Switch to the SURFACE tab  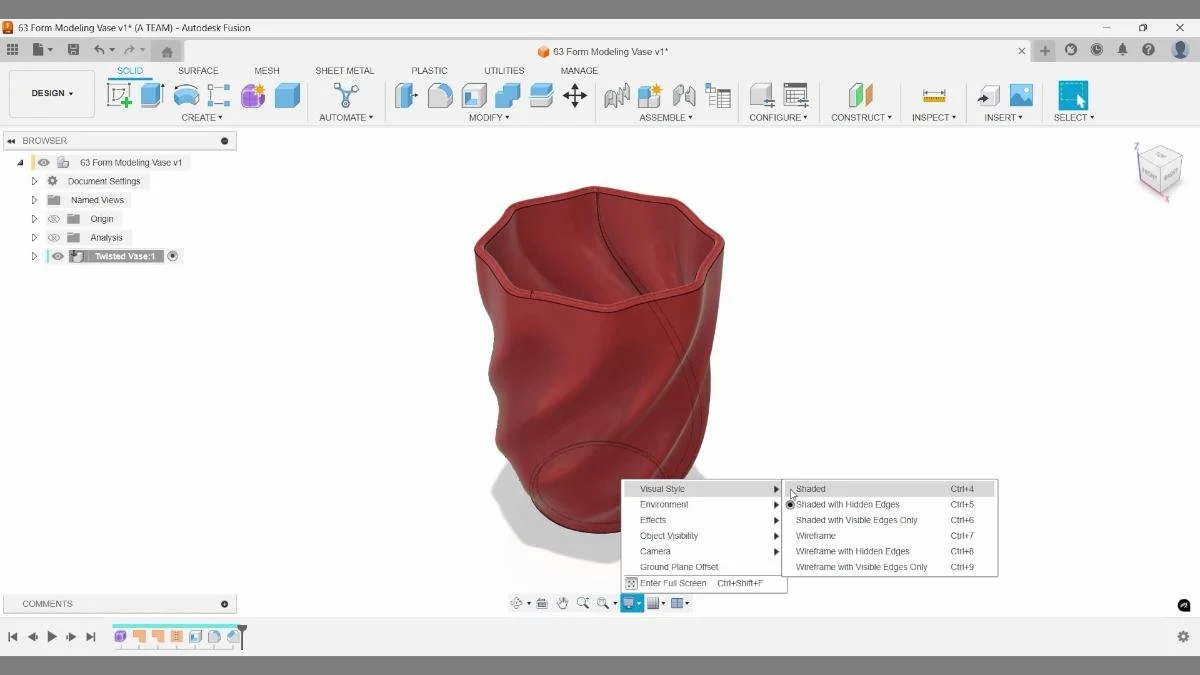point(198,70)
